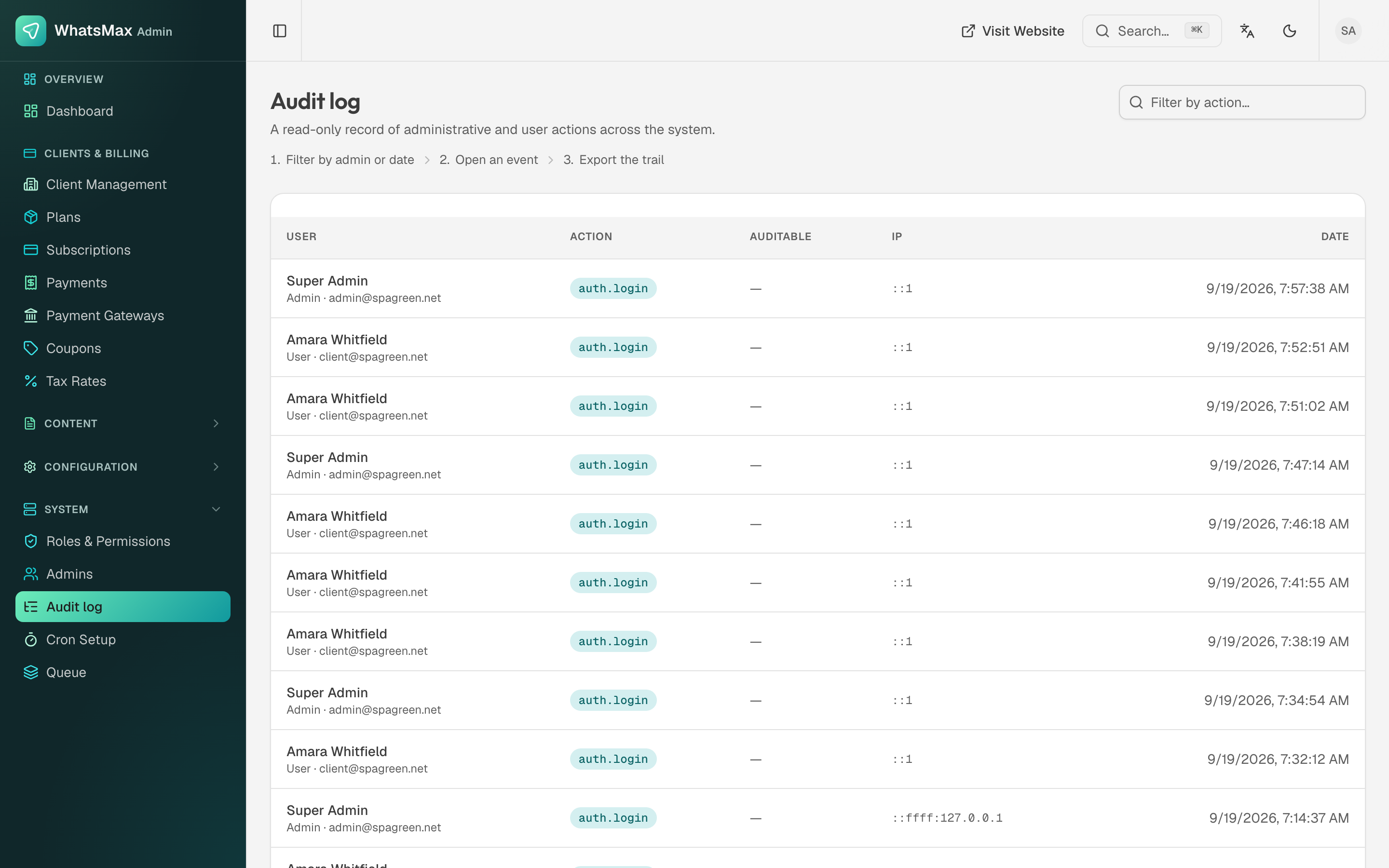
Task: Click the external link icon beside Visit Website
Action: point(968,31)
